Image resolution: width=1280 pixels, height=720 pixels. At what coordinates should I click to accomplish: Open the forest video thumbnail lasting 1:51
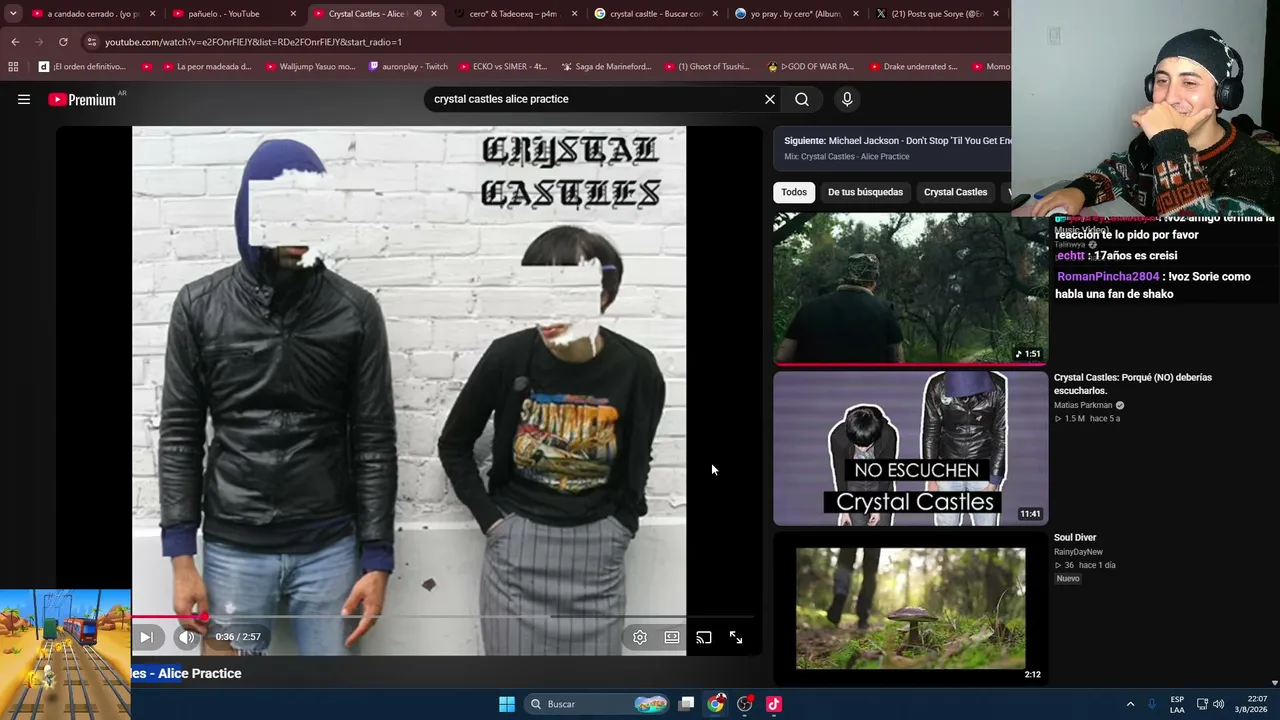point(910,288)
